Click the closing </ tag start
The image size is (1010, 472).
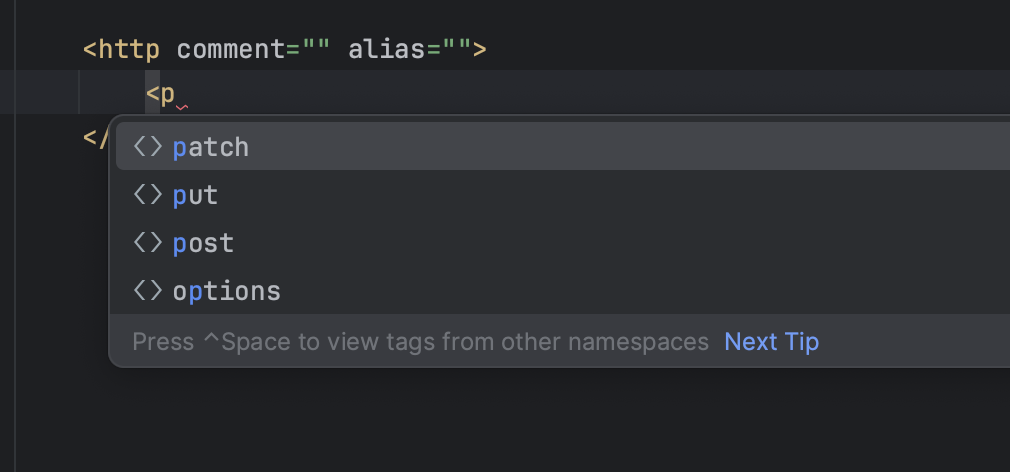pyautogui.click(x=96, y=138)
